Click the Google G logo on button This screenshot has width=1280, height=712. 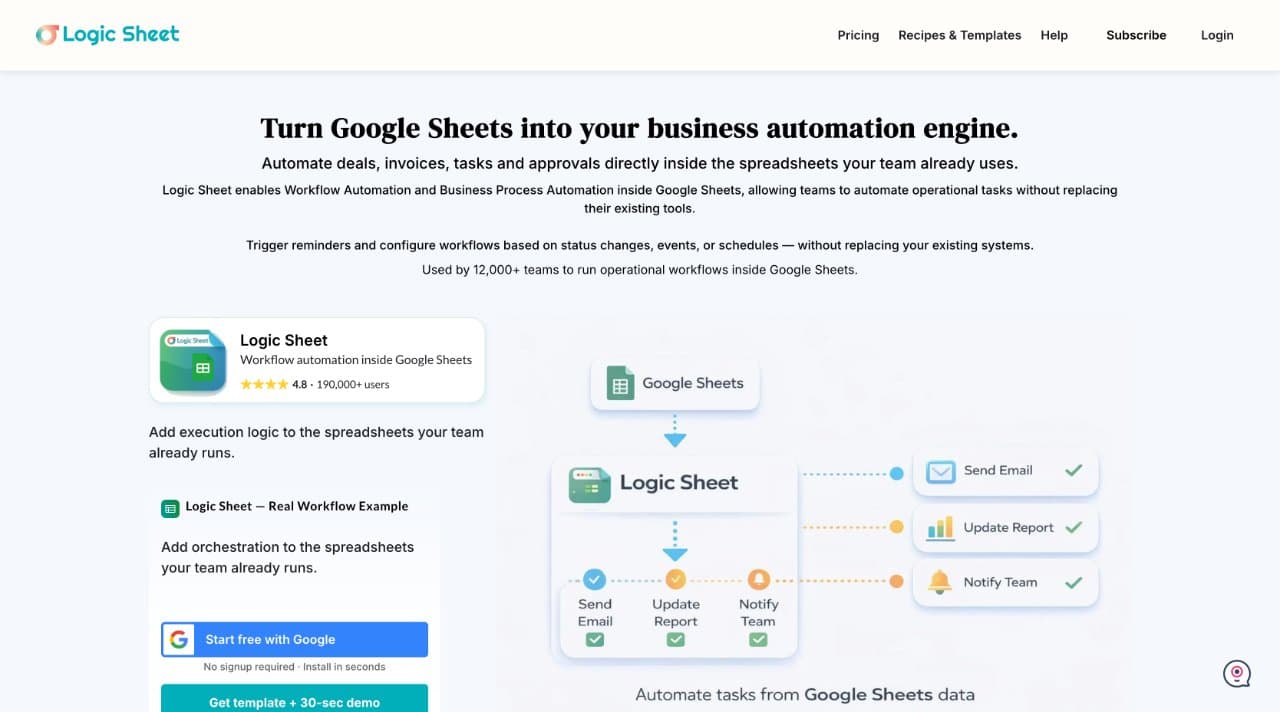pyautogui.click(x=179, y=640)
